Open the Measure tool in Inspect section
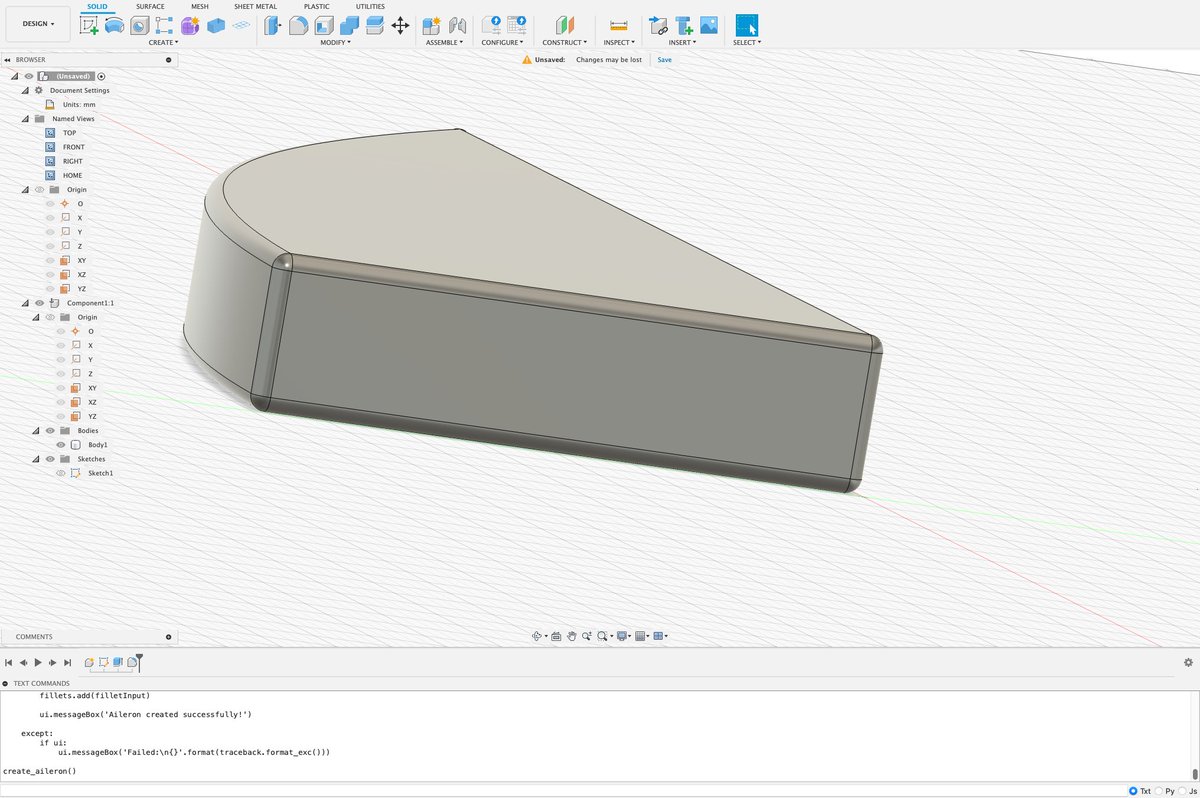 619,26
